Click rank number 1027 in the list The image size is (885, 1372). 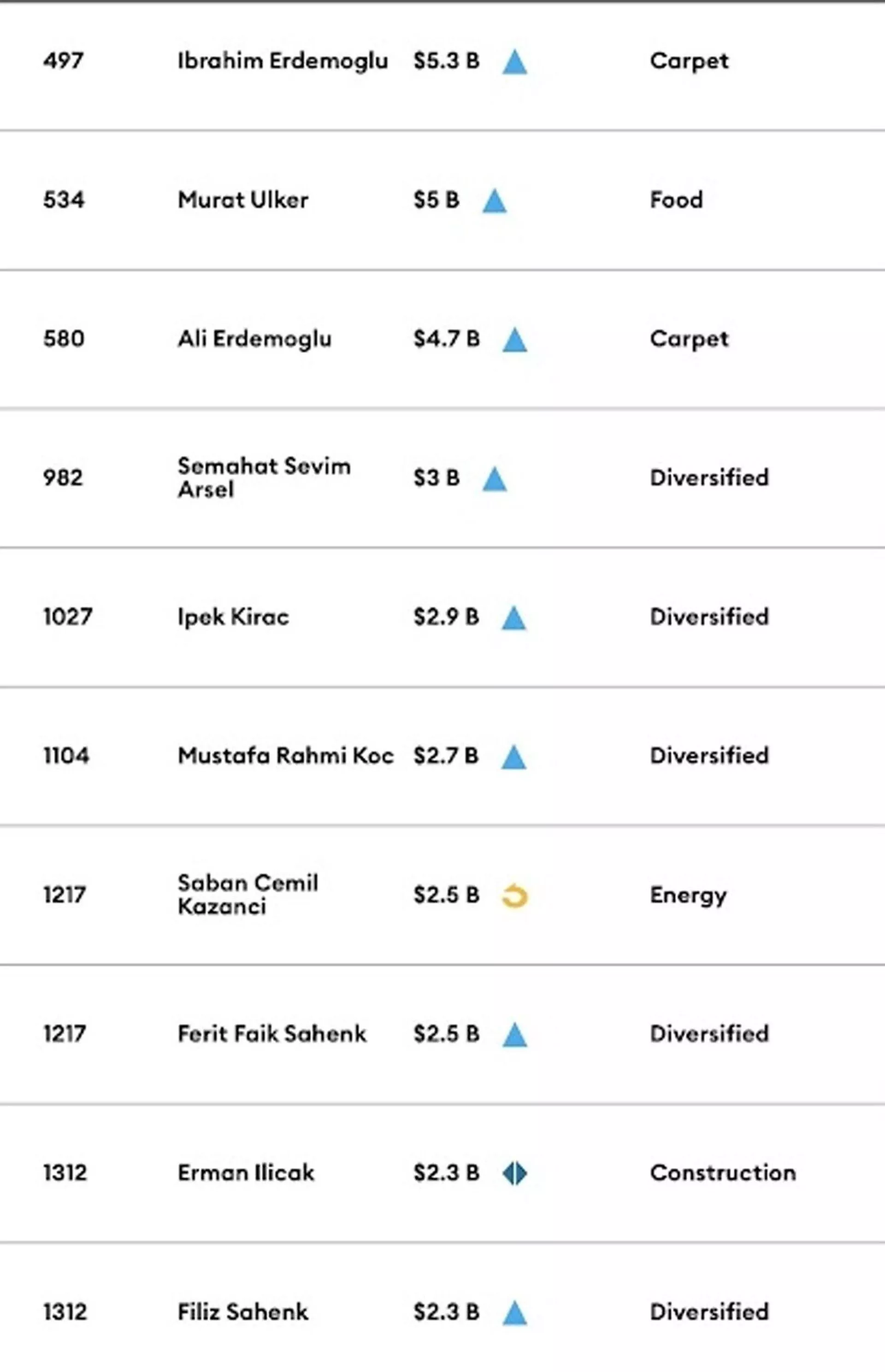(68, 617)
